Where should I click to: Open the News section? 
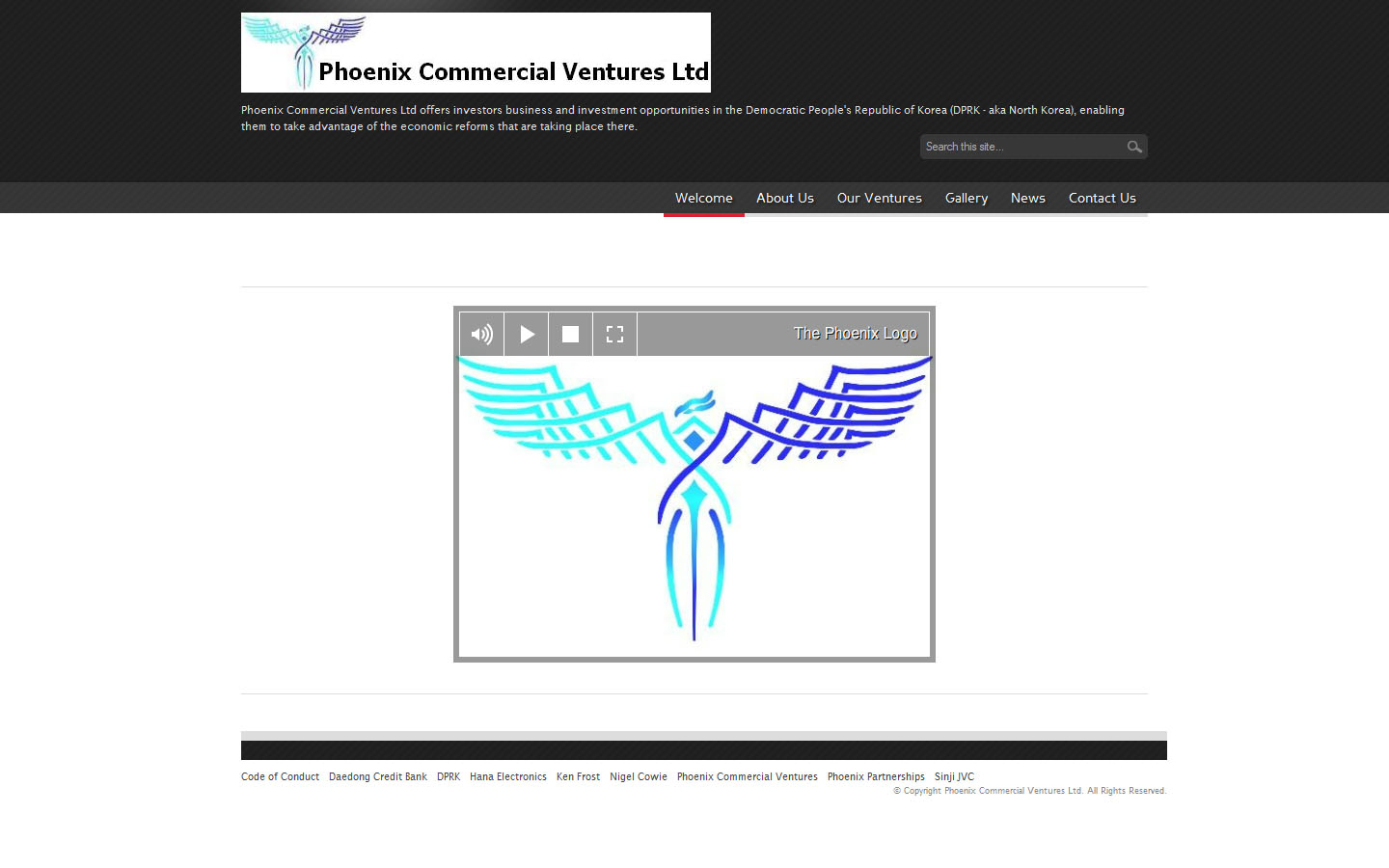(x=1027, y=198)
